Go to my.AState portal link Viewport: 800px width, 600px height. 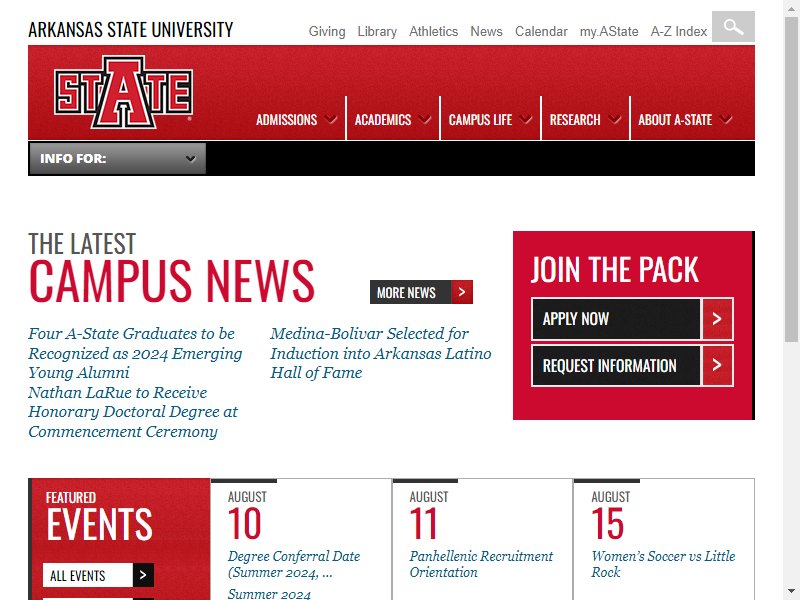[609, 32]
